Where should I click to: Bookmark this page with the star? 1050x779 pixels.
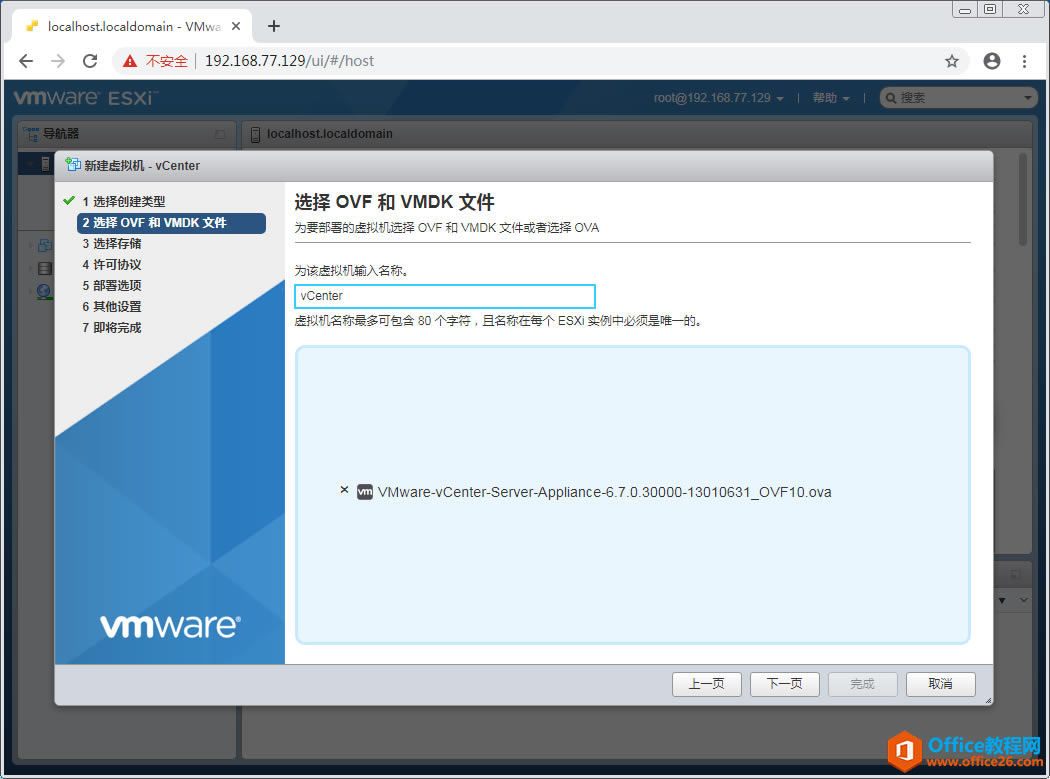pos(952,61)
